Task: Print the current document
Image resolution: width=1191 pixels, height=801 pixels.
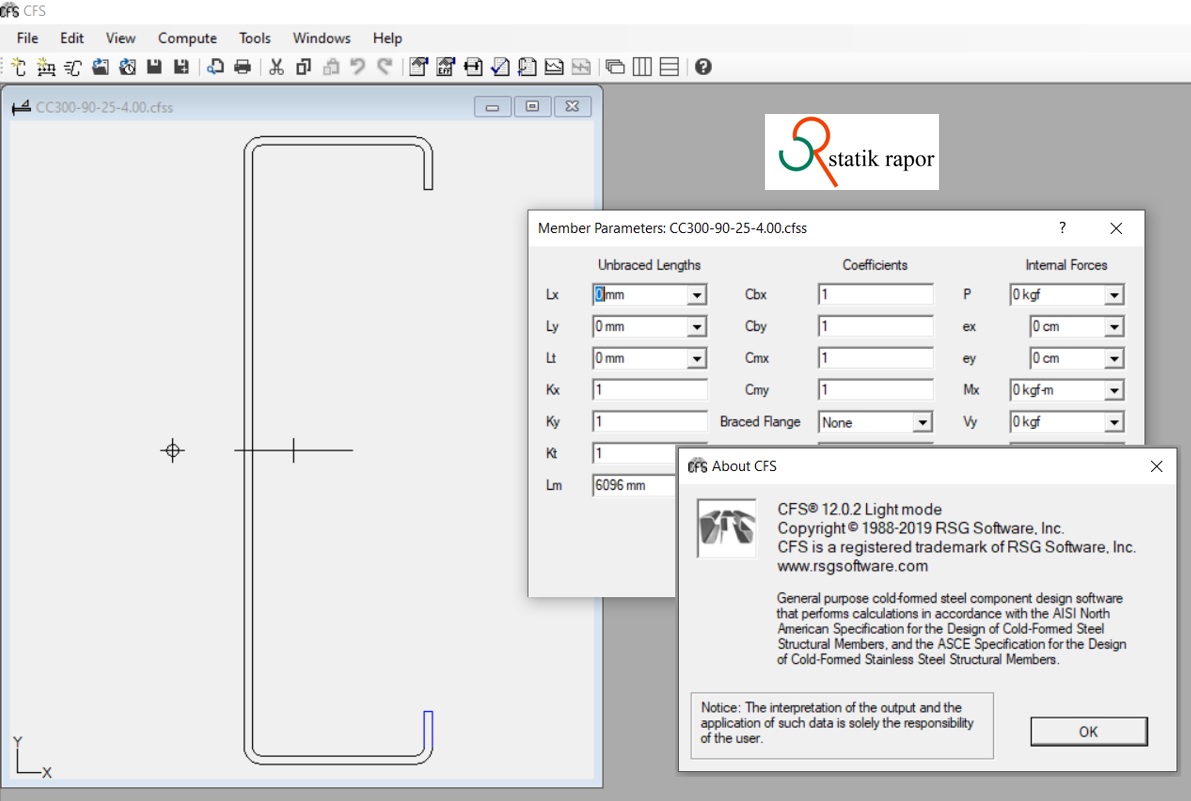Action: 243,67
